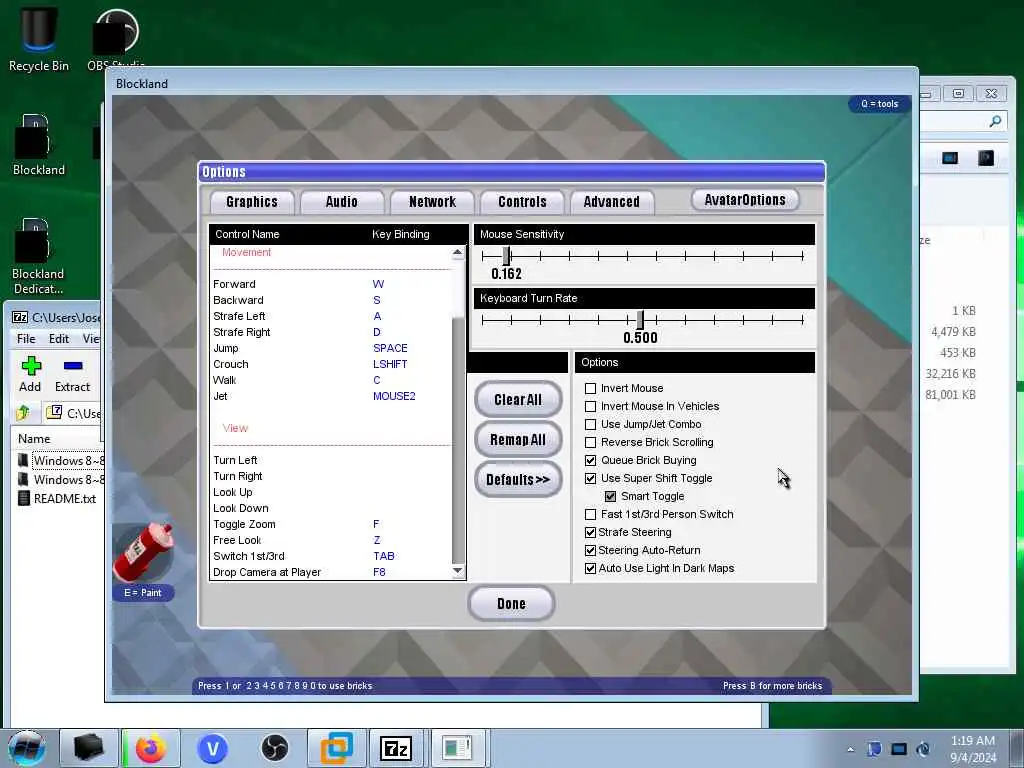The width and height of the screenshot is (1024, 768).
Task: Click the Clear All button
Action: 518,400
